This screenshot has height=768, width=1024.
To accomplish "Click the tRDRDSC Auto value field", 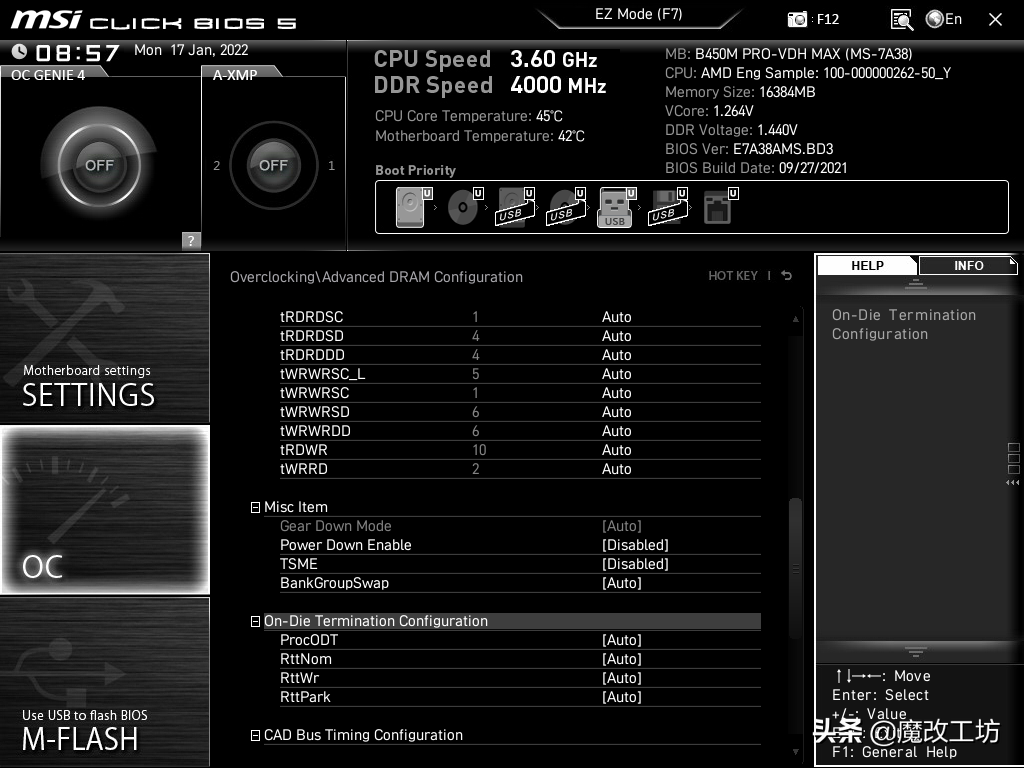I will coord(616,317).
